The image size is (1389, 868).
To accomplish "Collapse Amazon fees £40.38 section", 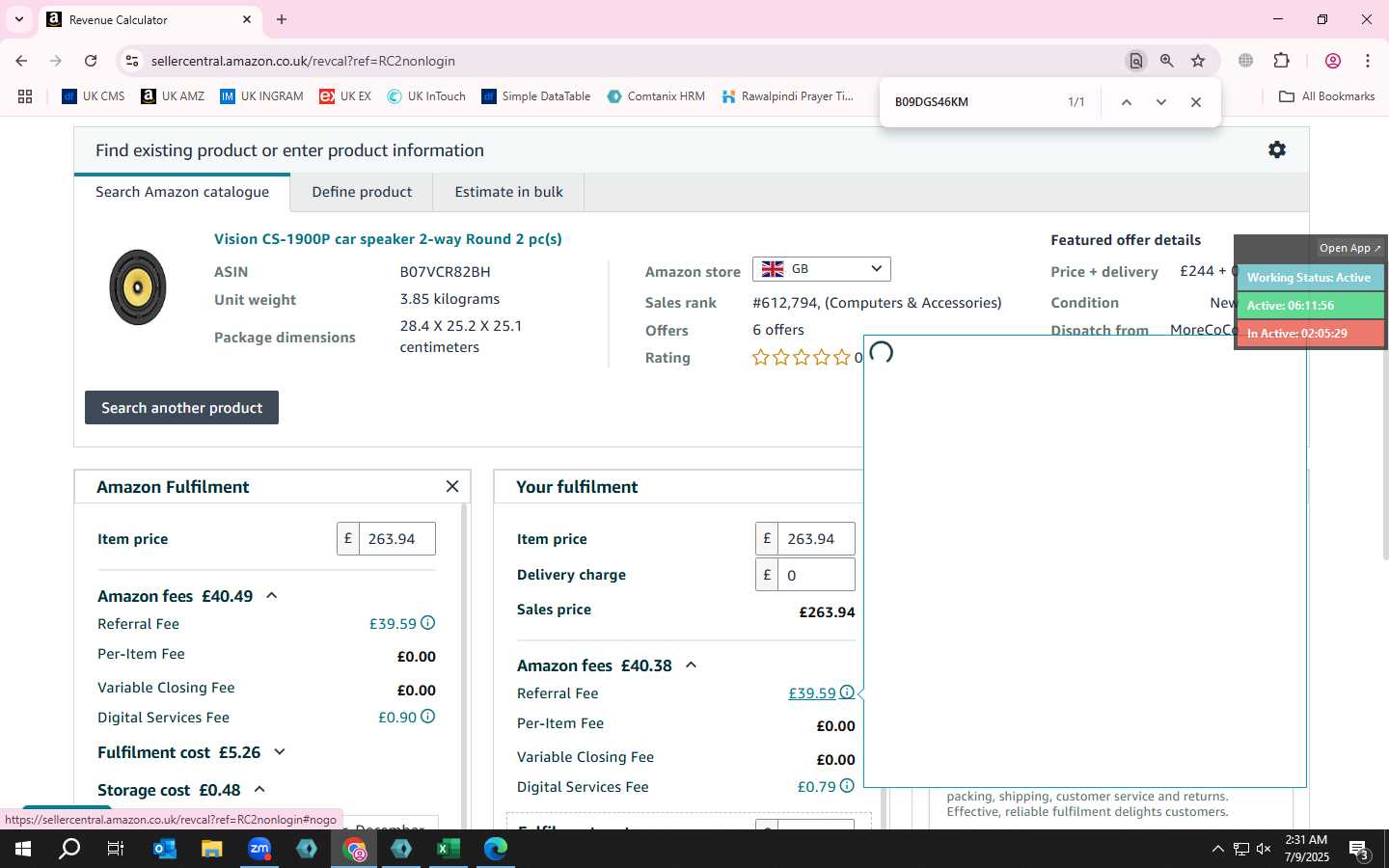I will point(691,665).
